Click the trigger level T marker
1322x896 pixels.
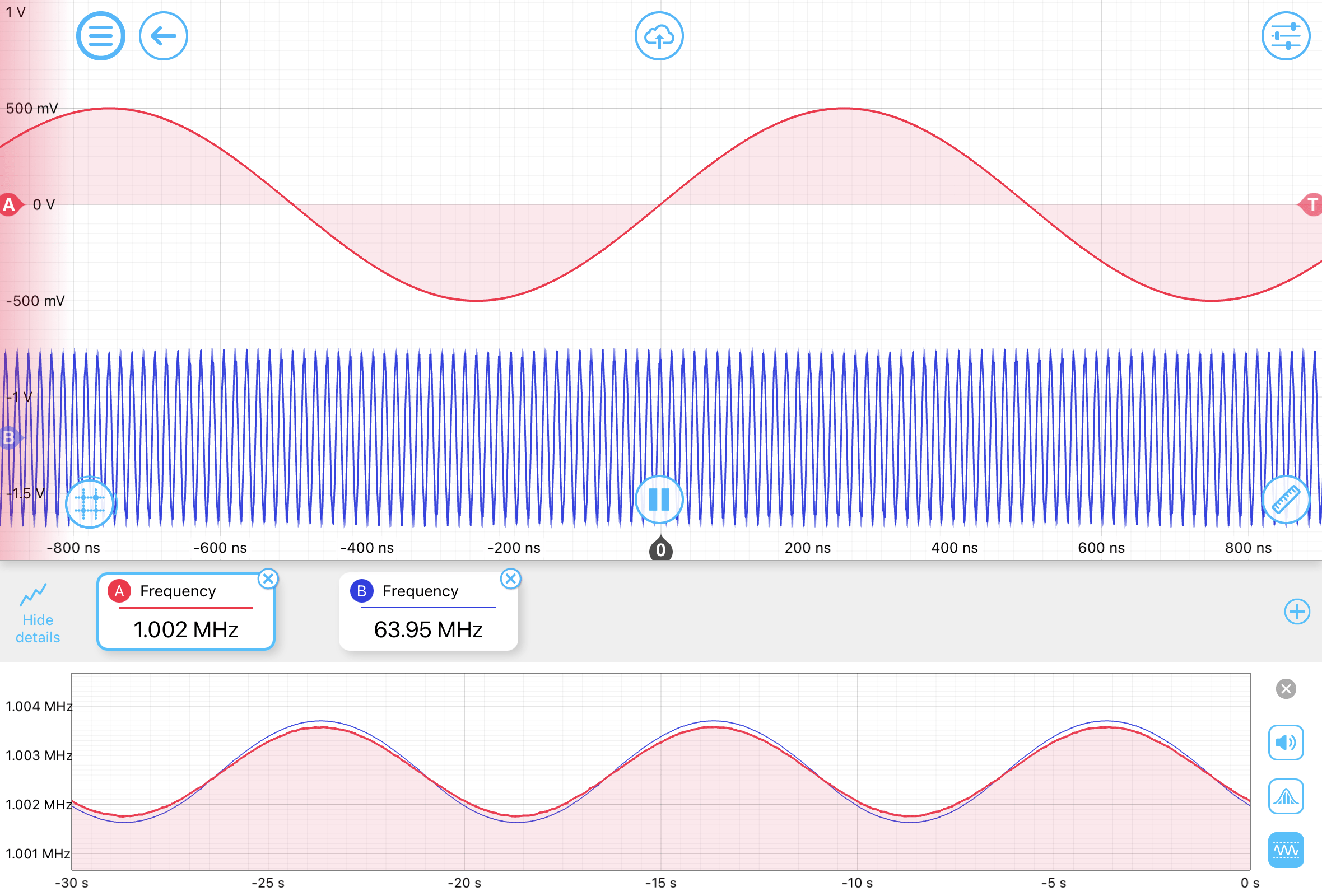click(x=1311, y=204)
